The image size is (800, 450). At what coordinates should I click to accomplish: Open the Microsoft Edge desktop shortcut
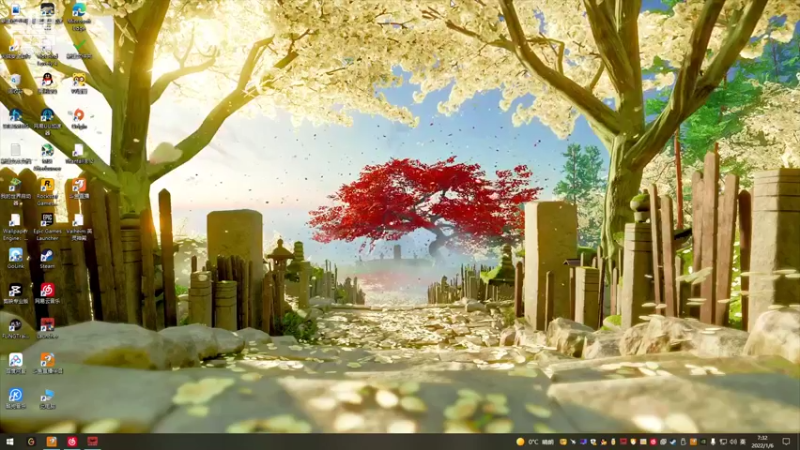78,14
